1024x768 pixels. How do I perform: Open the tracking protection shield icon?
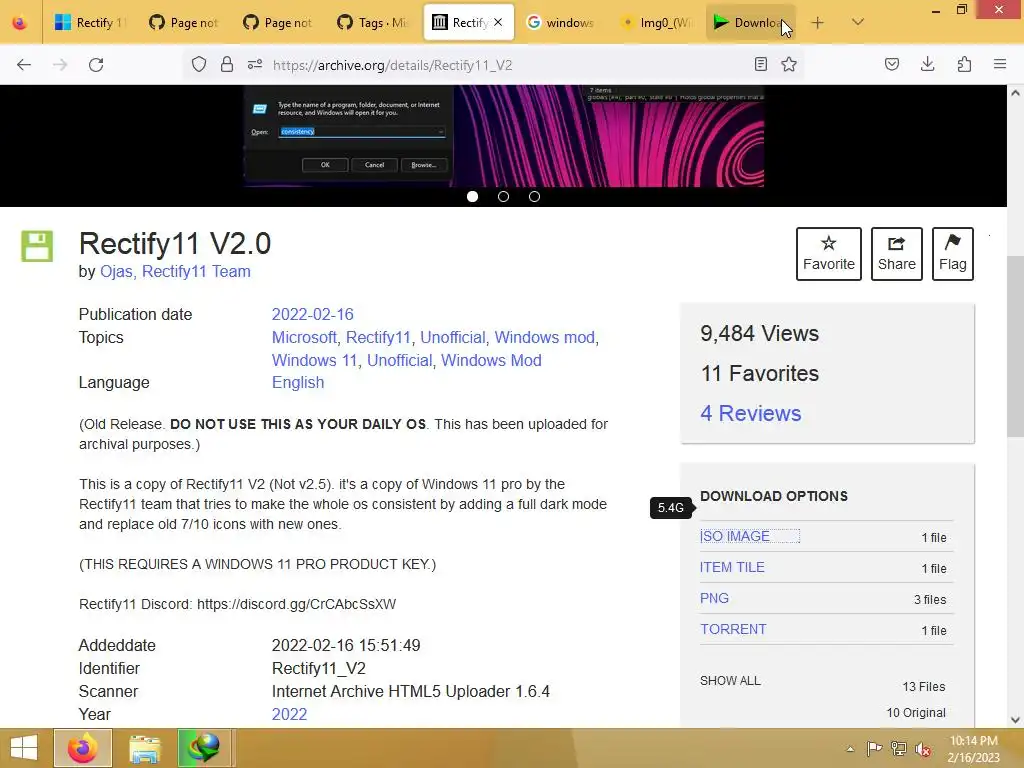coord(199,65)
